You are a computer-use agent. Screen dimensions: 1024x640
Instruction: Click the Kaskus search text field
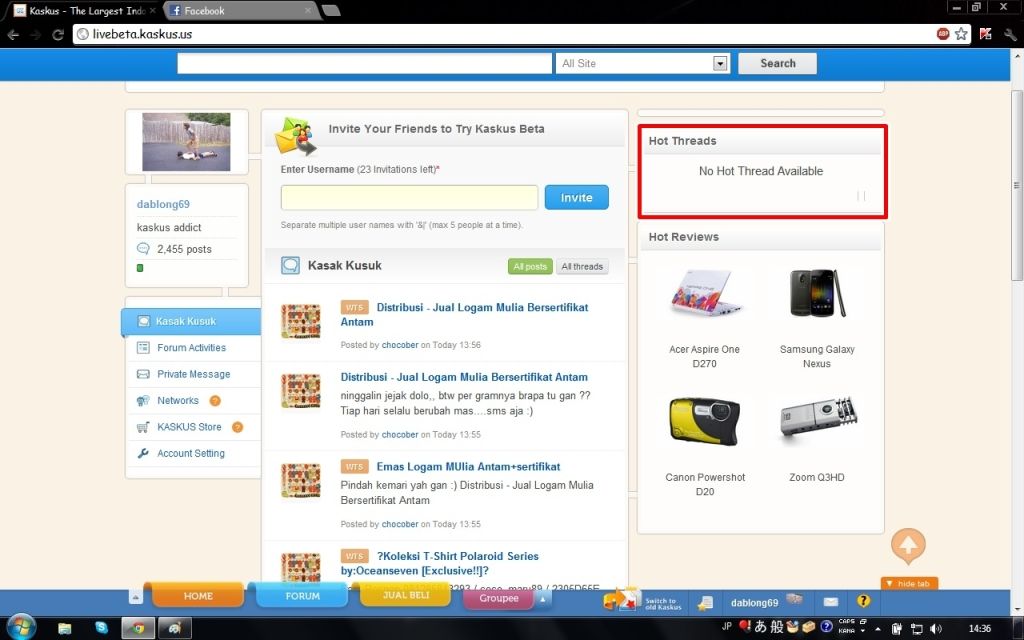364,63
